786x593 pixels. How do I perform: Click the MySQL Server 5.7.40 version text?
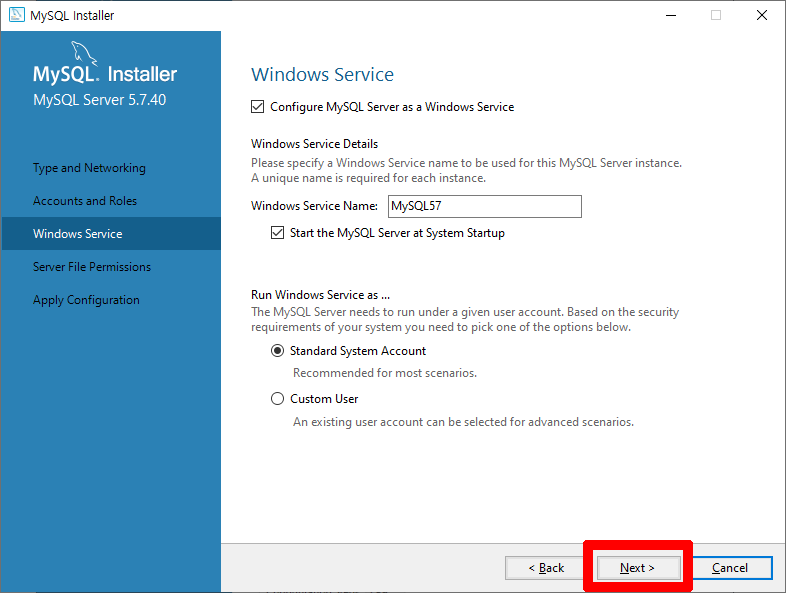[x=99, y=100]
